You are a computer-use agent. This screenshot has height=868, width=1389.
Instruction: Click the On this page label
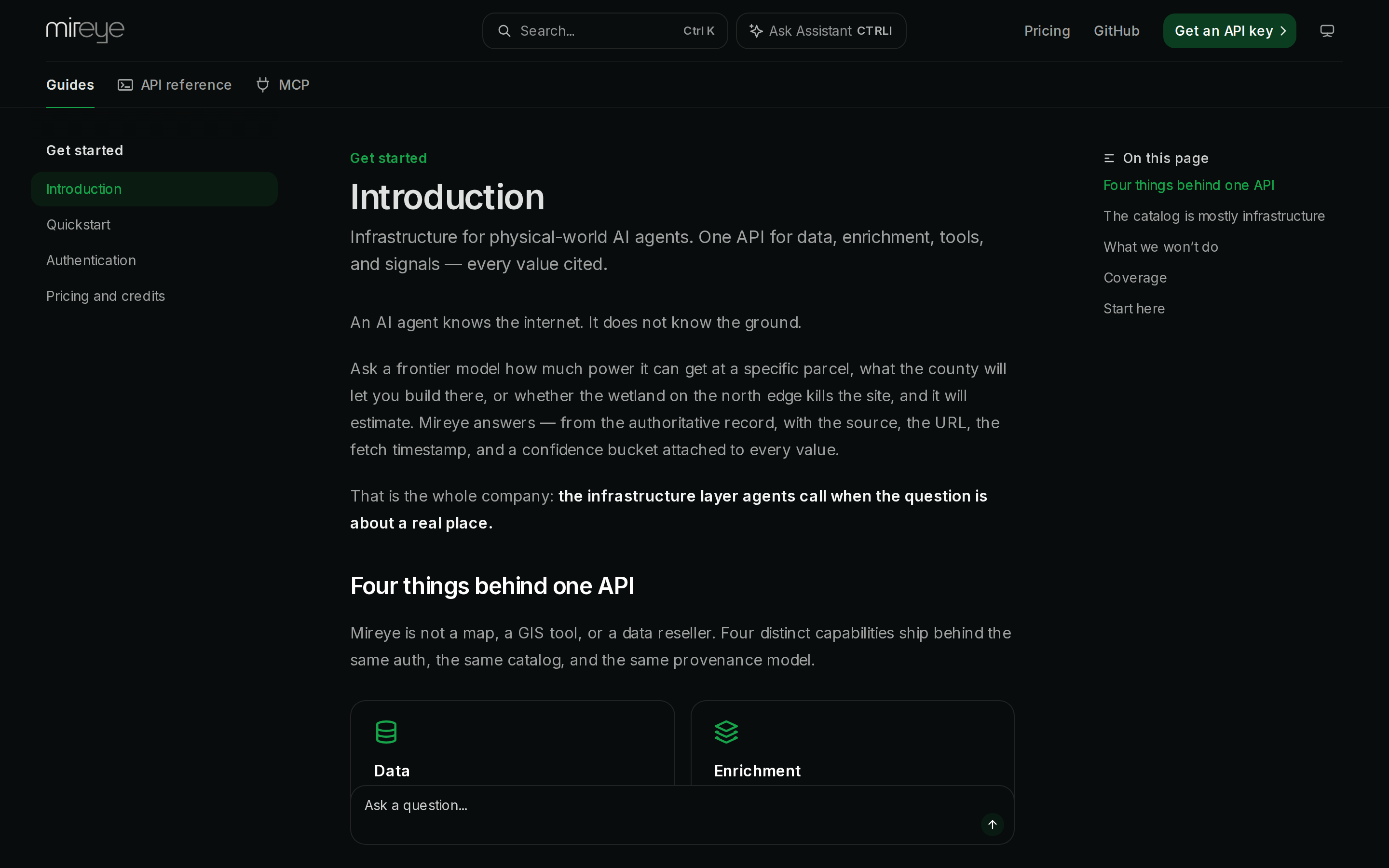(1166, 159)
